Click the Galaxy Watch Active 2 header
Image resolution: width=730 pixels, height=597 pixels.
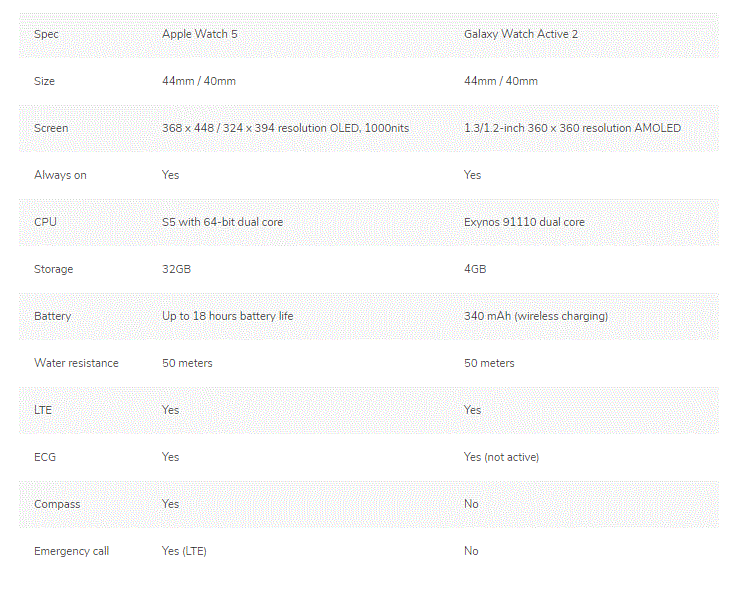click(x=521, y=34)
